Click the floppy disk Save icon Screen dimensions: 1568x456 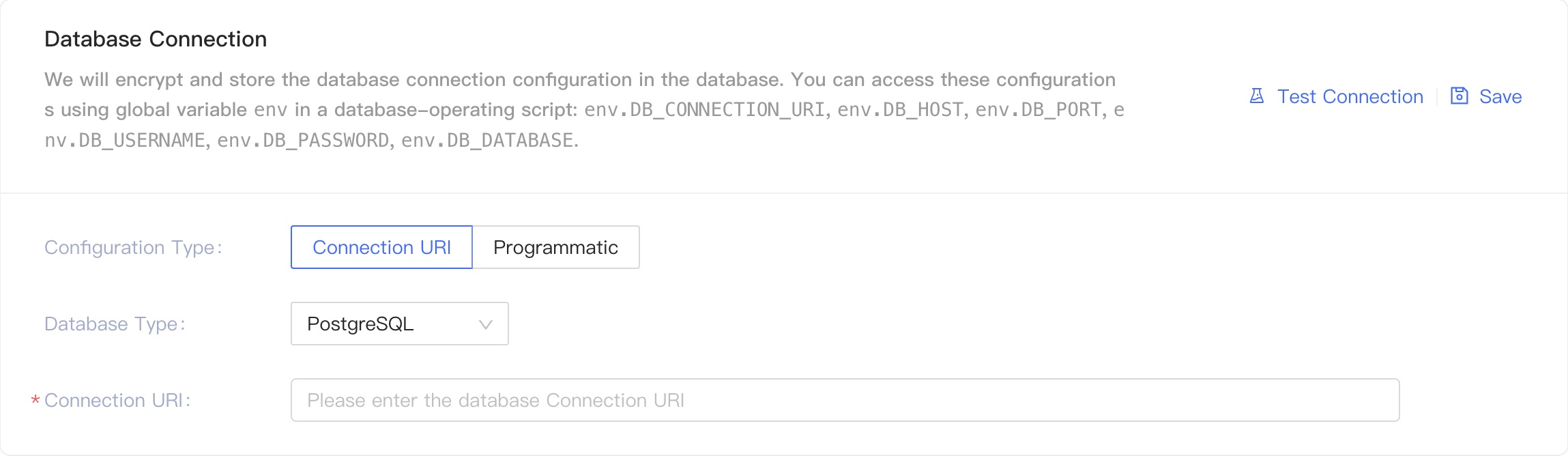tap(1459, 96)
